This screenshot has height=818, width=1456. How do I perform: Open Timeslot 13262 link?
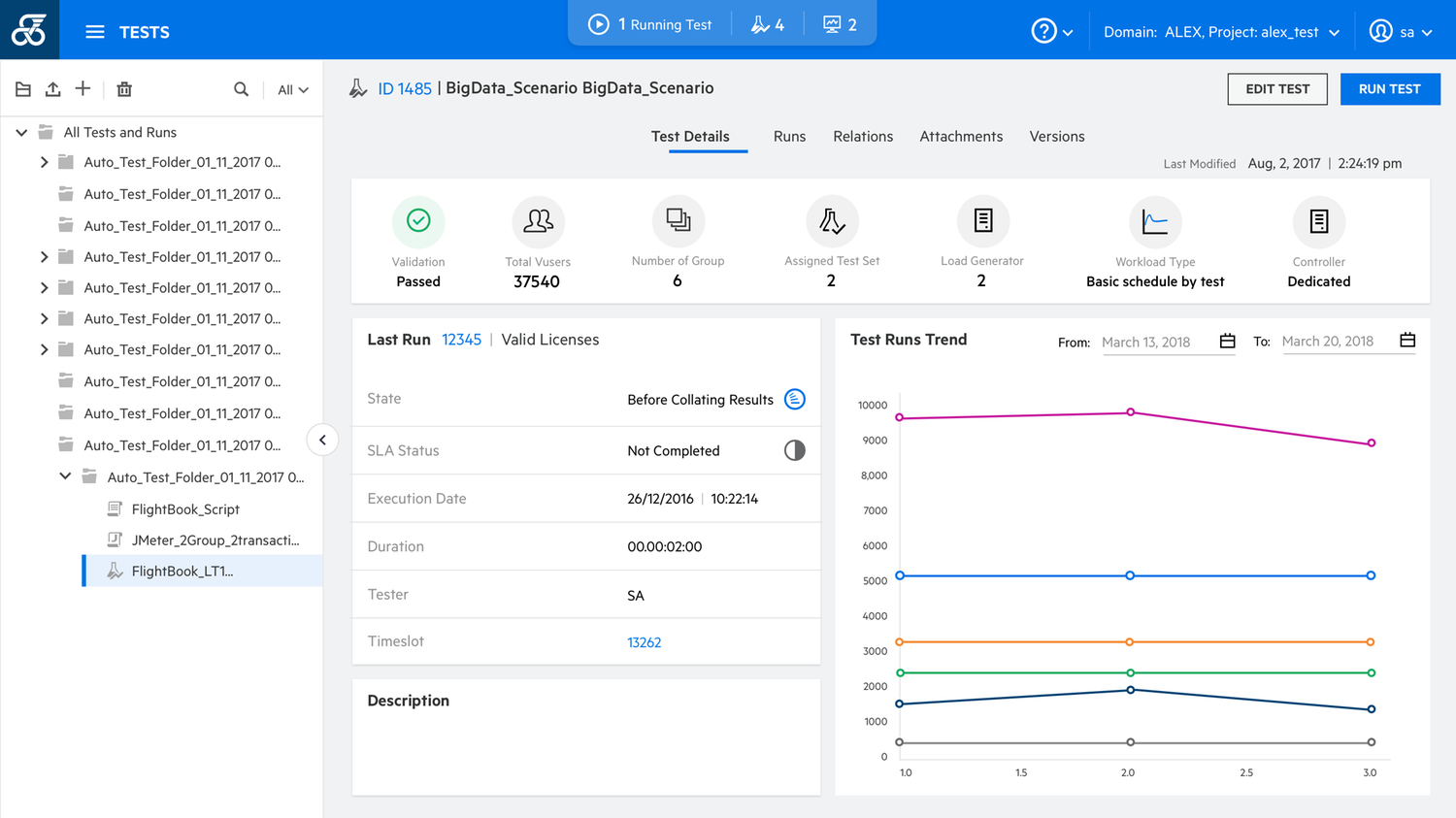[x=644, y=642]
